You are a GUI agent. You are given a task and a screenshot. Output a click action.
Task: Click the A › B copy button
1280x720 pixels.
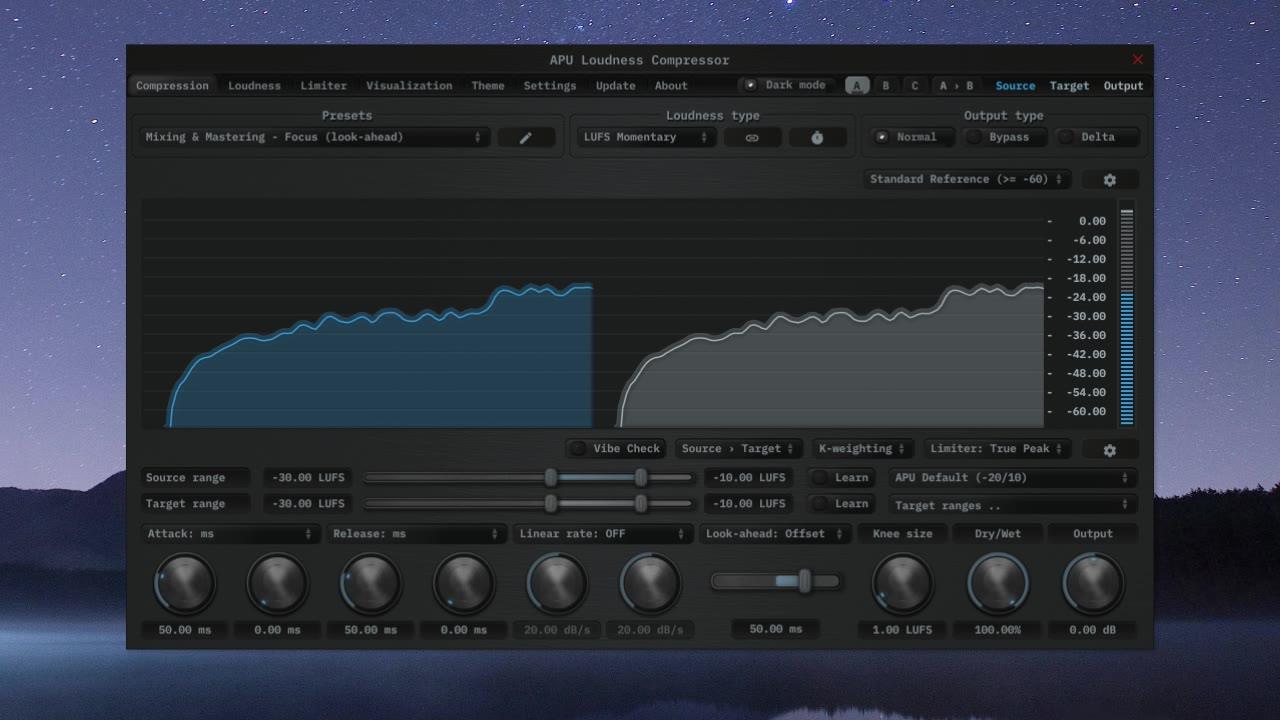(x=956, y=86)
